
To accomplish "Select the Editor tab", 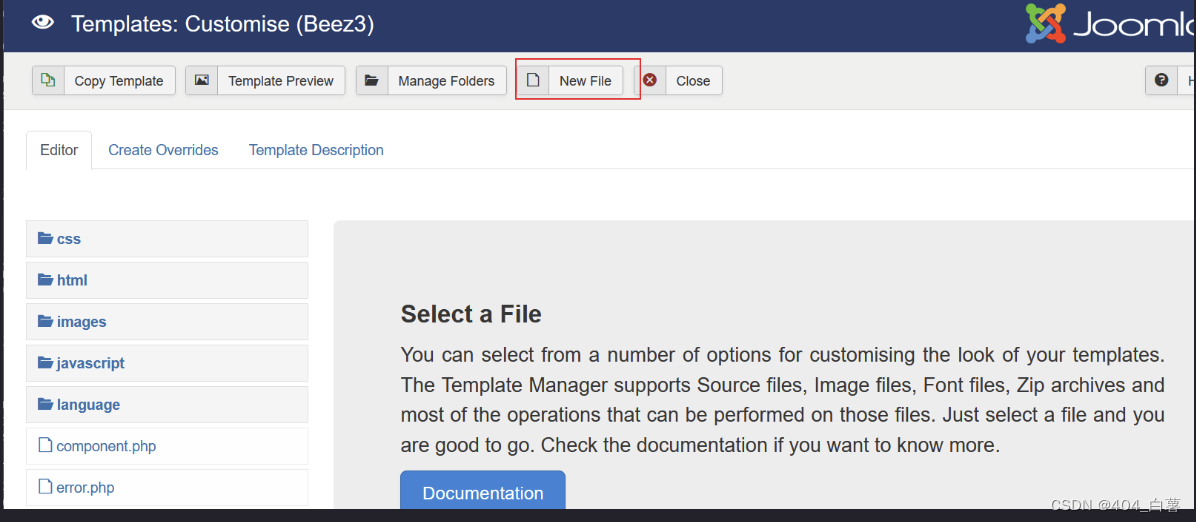I will [x=59, y=150].
